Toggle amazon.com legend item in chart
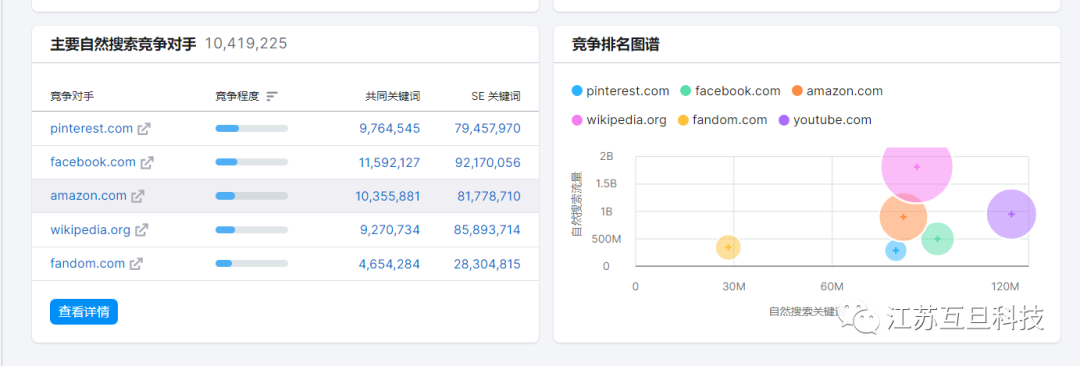Viewport: 1080px width, 366px height. [837, 91]
